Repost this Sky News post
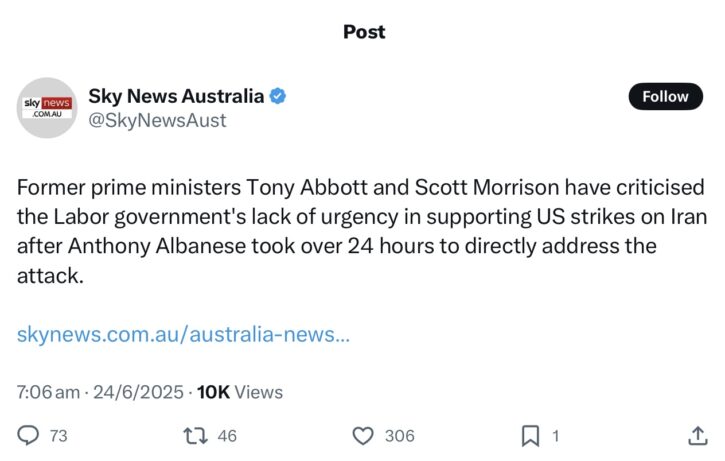 [x=195, y=436]
